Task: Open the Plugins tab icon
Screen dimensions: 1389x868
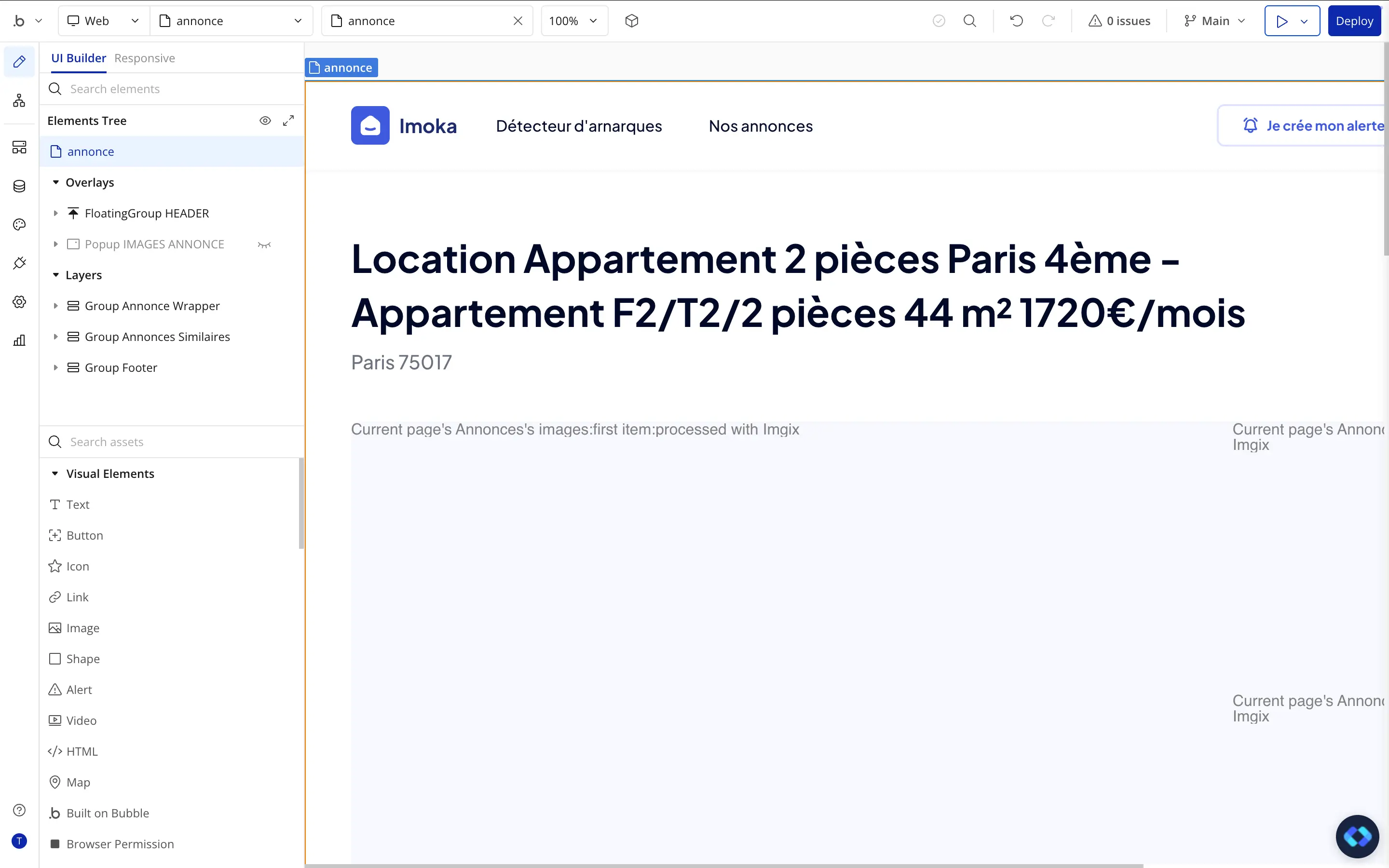Action: (x=19, y=263)
